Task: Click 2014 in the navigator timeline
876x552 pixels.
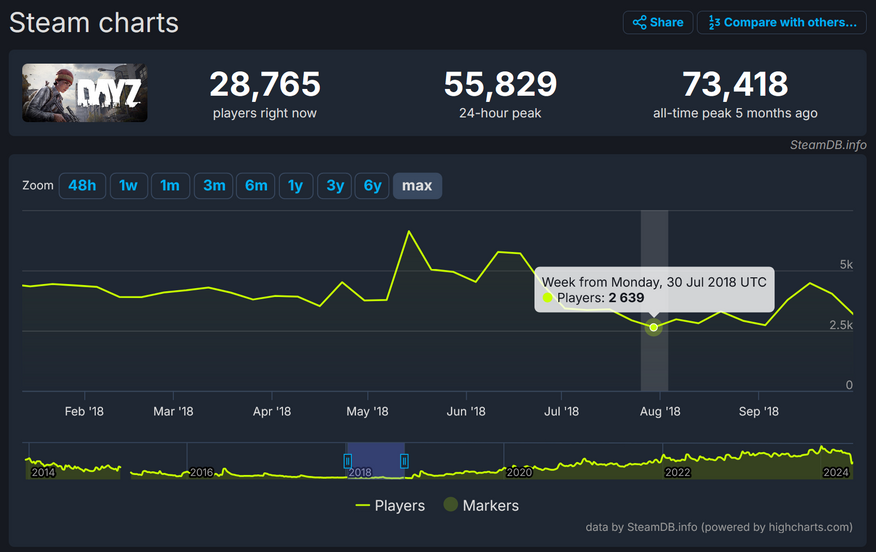Action: click(43, 473)
